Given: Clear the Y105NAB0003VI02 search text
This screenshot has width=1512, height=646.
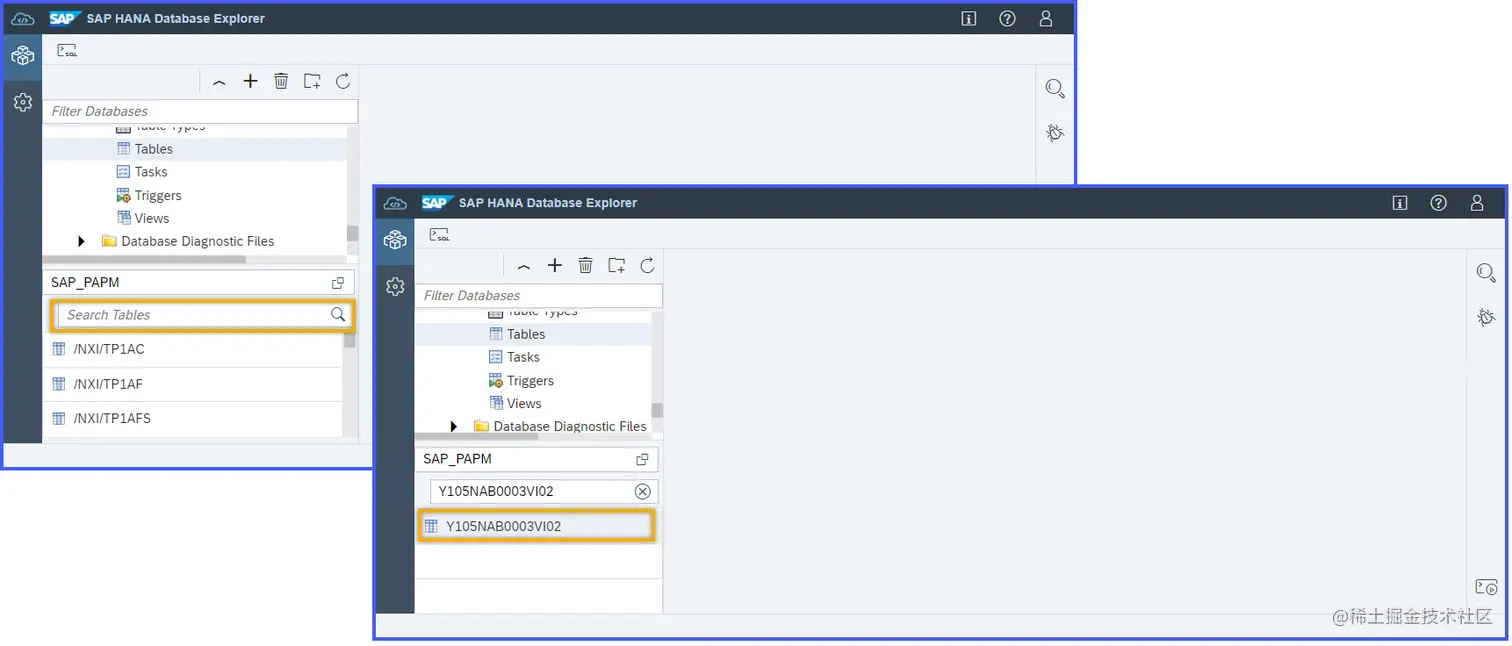Looking at the screenshot, I should [x=643, y=491].
